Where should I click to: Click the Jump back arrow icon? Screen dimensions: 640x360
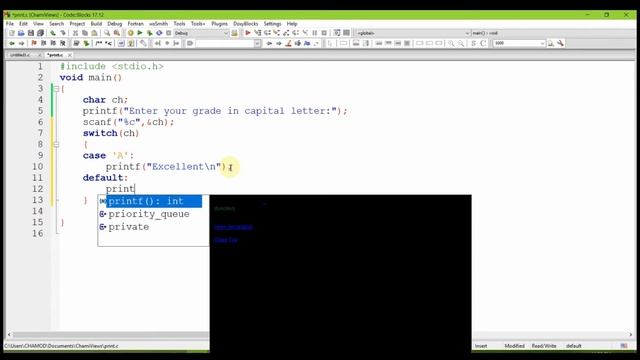[x=12, y=43]
